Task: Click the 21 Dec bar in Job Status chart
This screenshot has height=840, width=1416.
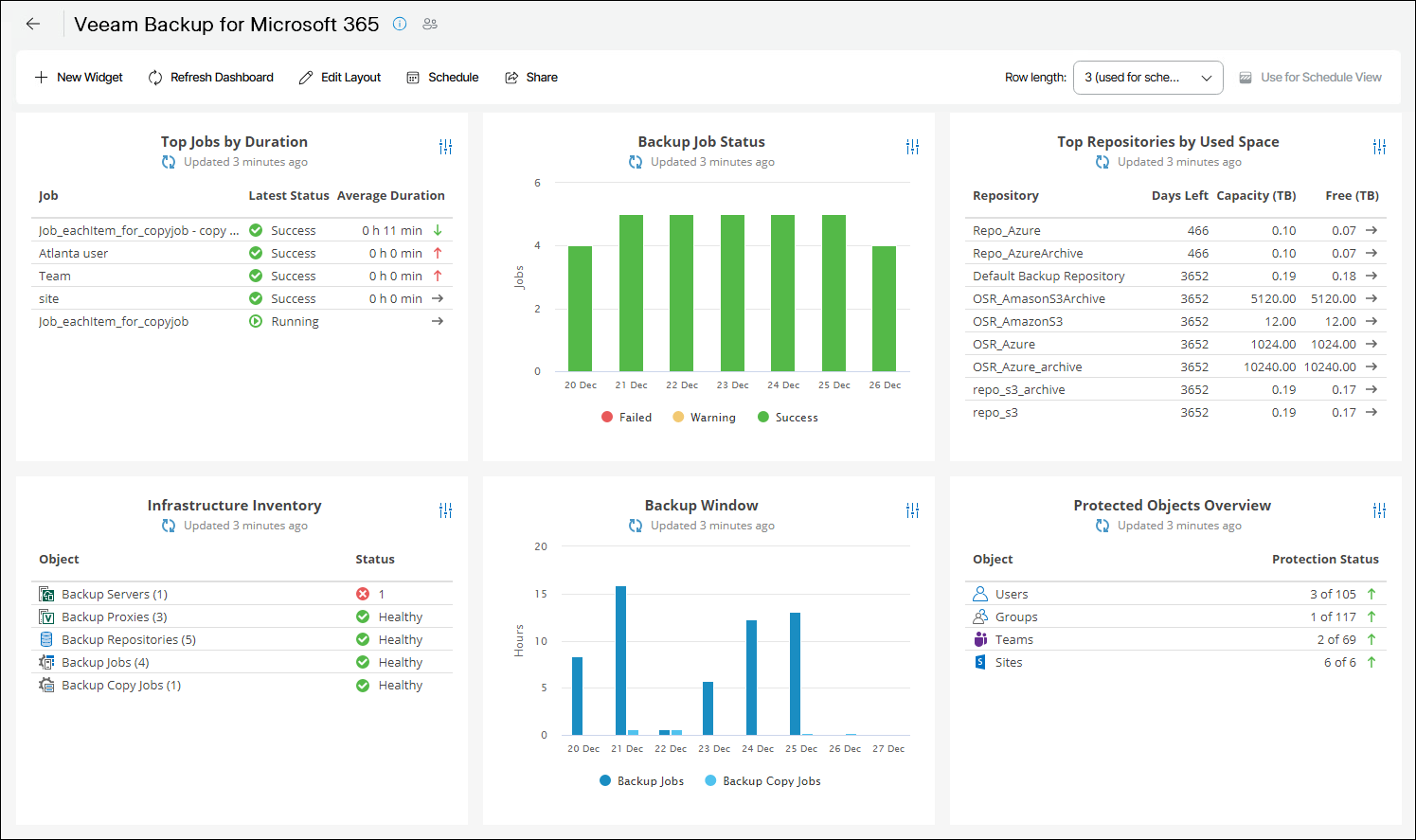Action: coord(631,293)
